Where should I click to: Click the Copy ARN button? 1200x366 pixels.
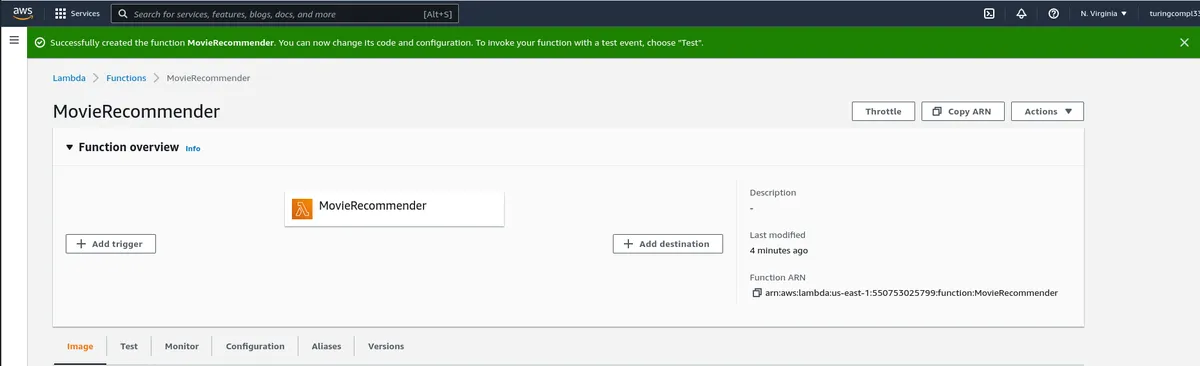point(962,112)
